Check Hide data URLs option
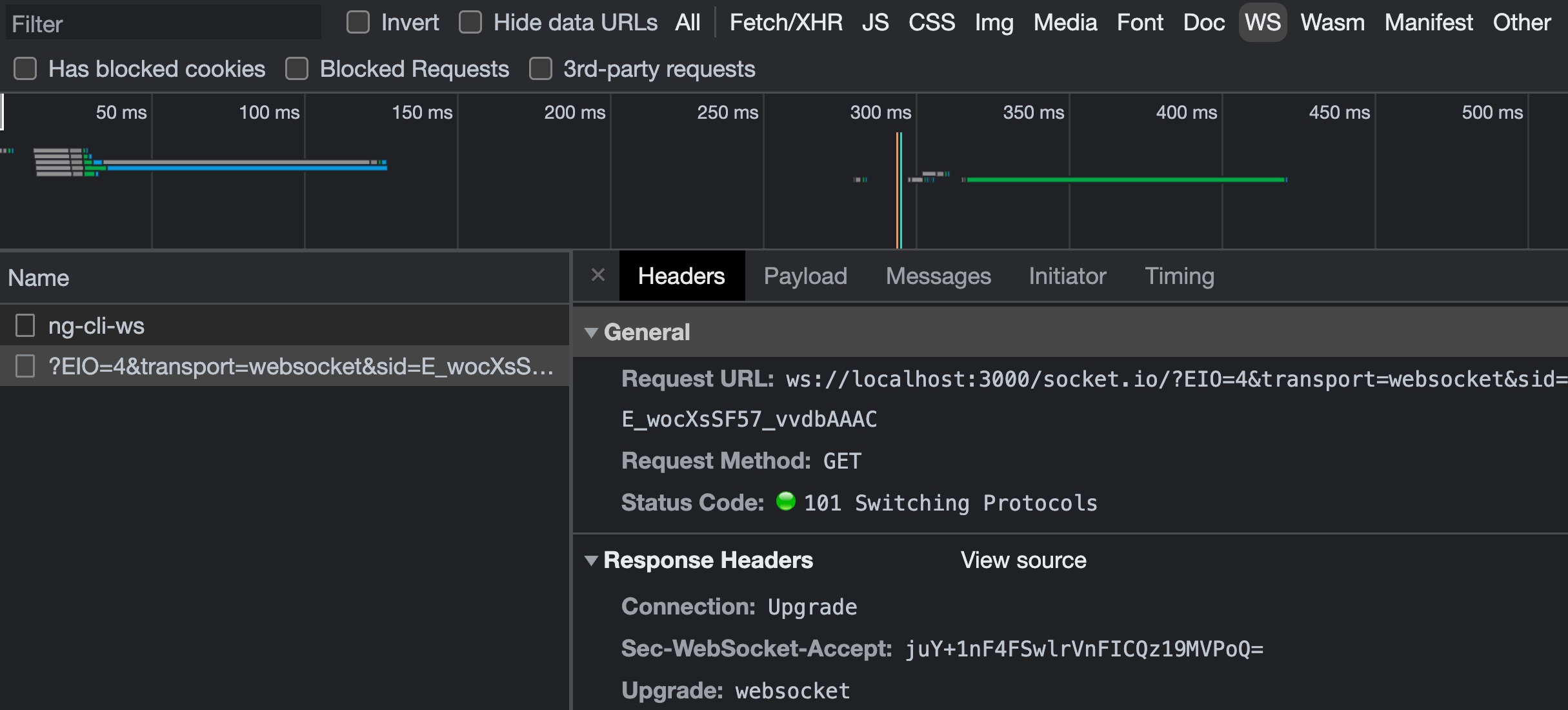 coord(470,22)
